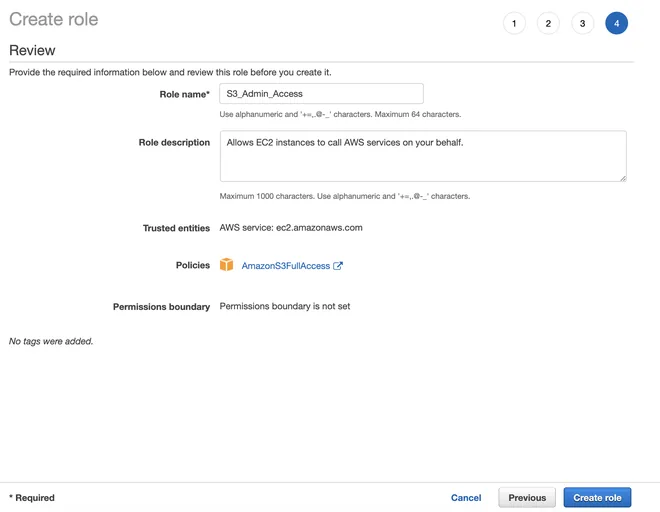Click the Role name input field
This screenshot has width=660, height=512.
coord(321,93)
